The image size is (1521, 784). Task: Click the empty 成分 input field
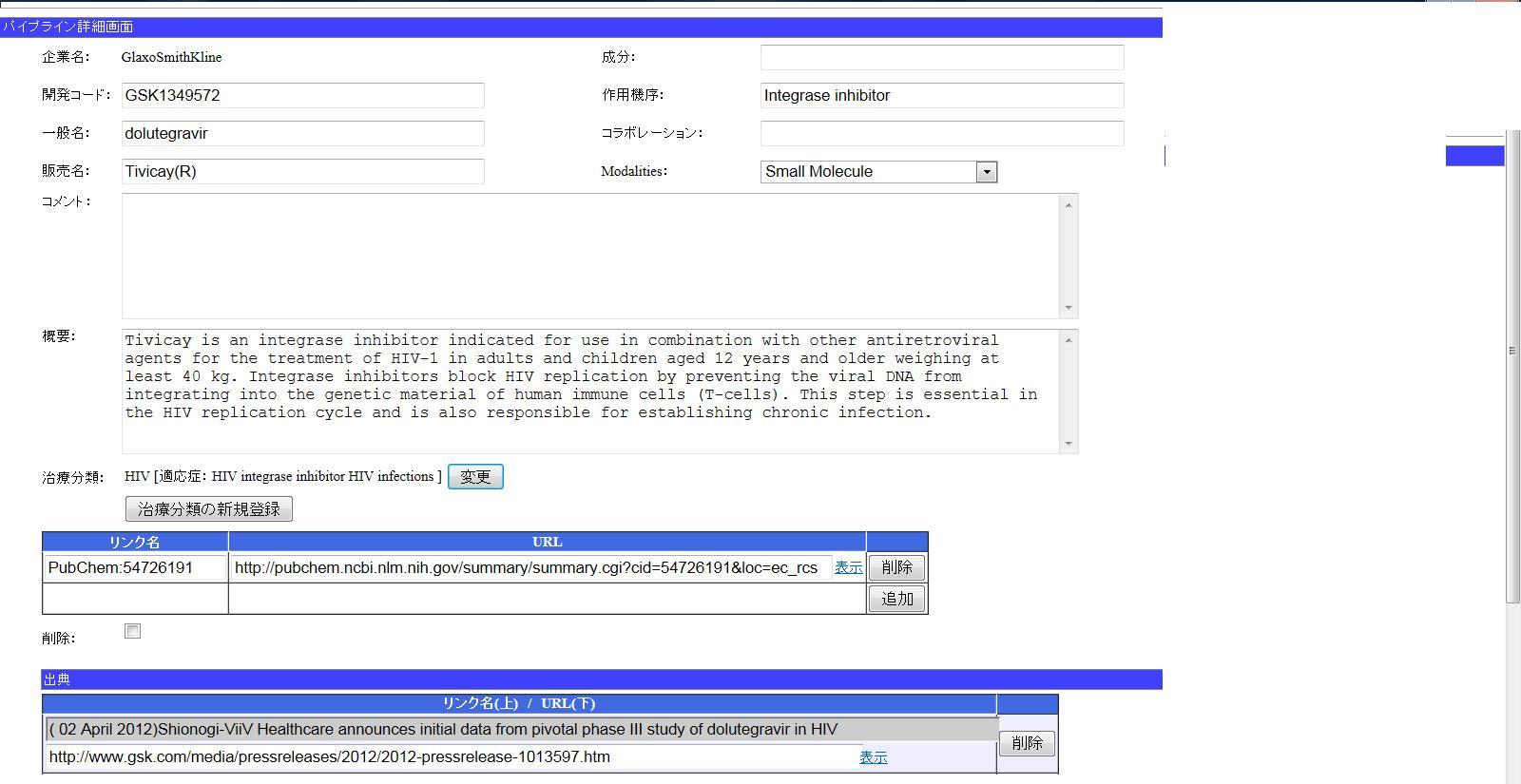point(942,57)
